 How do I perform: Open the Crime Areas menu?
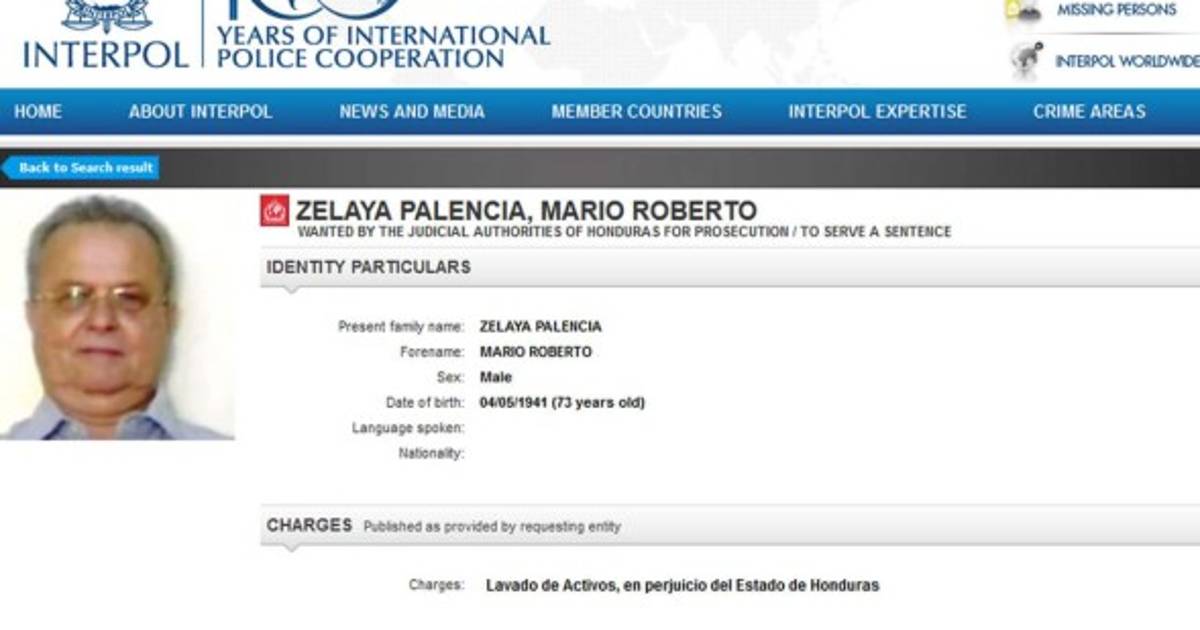[x=1089, y=112]
